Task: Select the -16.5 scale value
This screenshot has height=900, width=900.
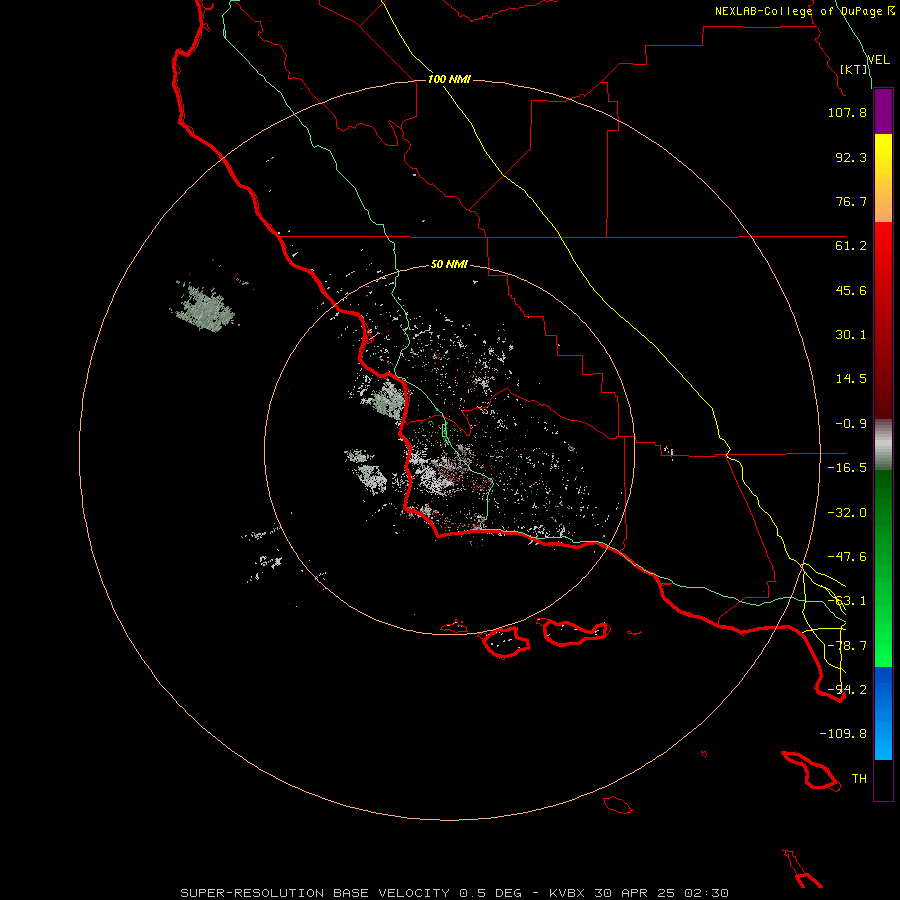Action: click(847, 468)
